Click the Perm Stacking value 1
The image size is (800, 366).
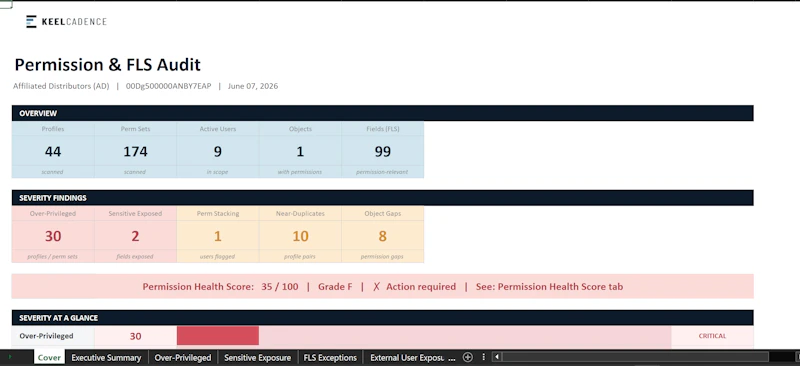(x=218, y=236)
